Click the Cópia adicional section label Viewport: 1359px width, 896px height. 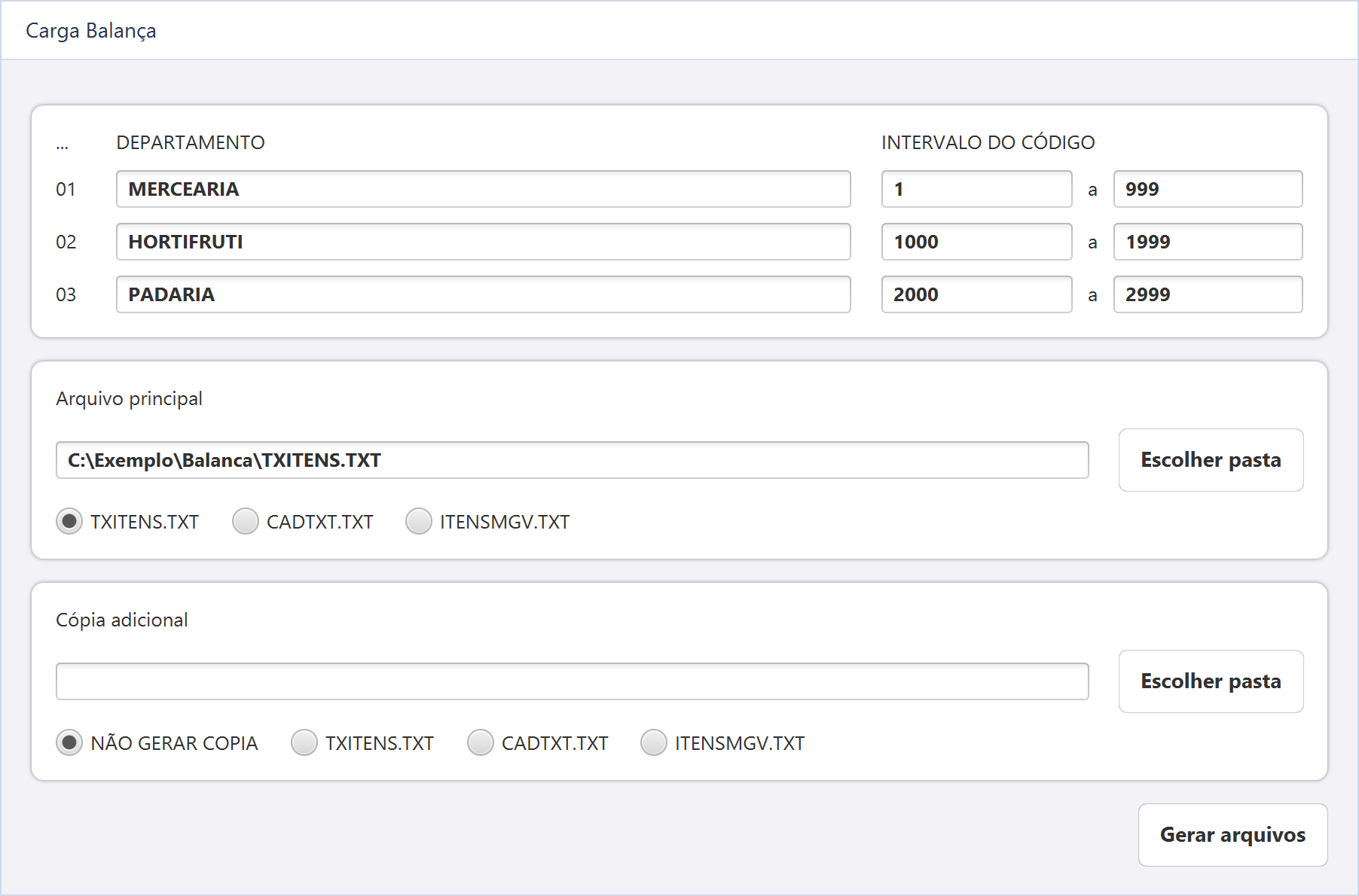pos(121,620)
